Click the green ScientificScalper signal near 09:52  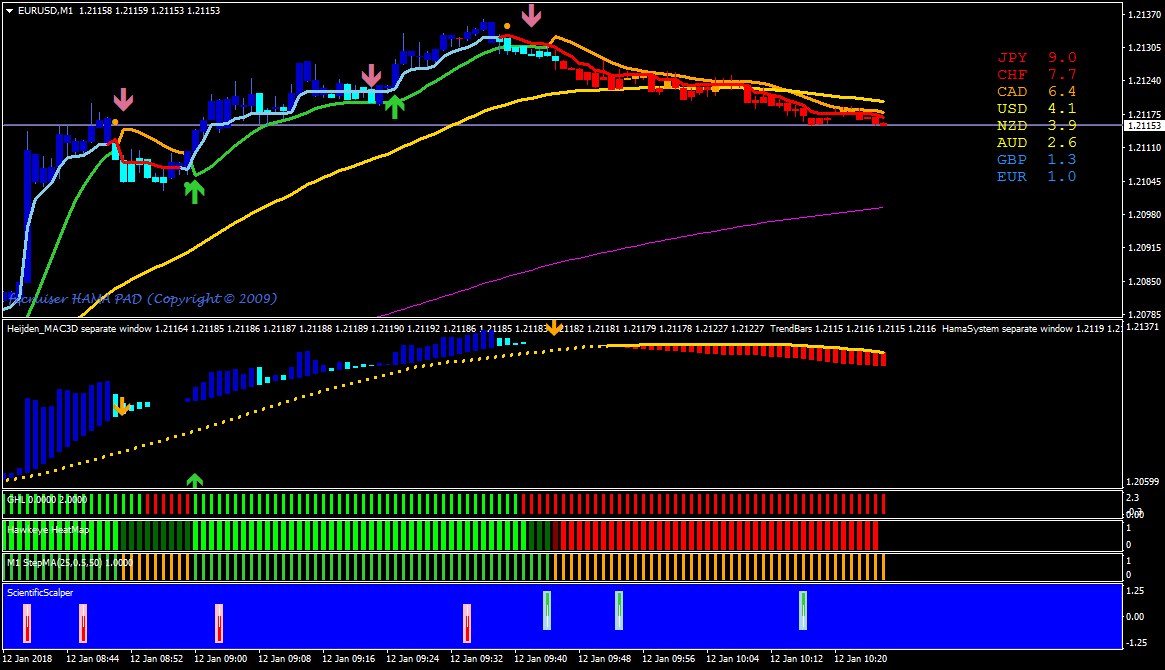click(619, 610)
